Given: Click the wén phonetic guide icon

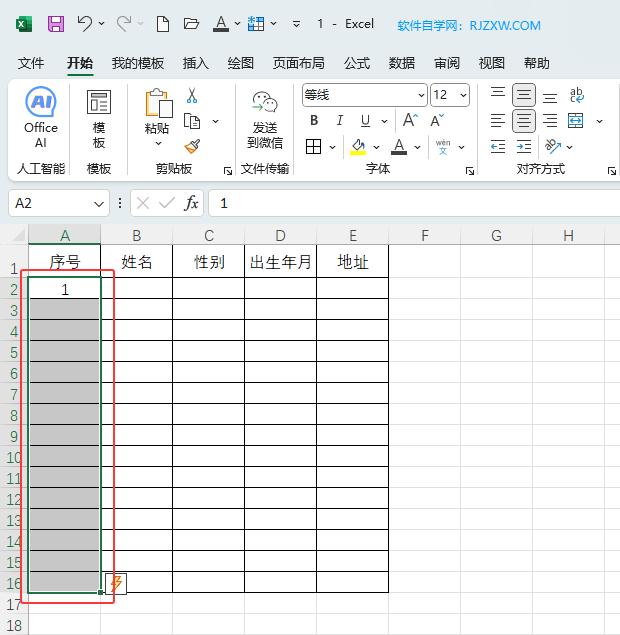Looking at the screenshot, I should tap(443, 147).
